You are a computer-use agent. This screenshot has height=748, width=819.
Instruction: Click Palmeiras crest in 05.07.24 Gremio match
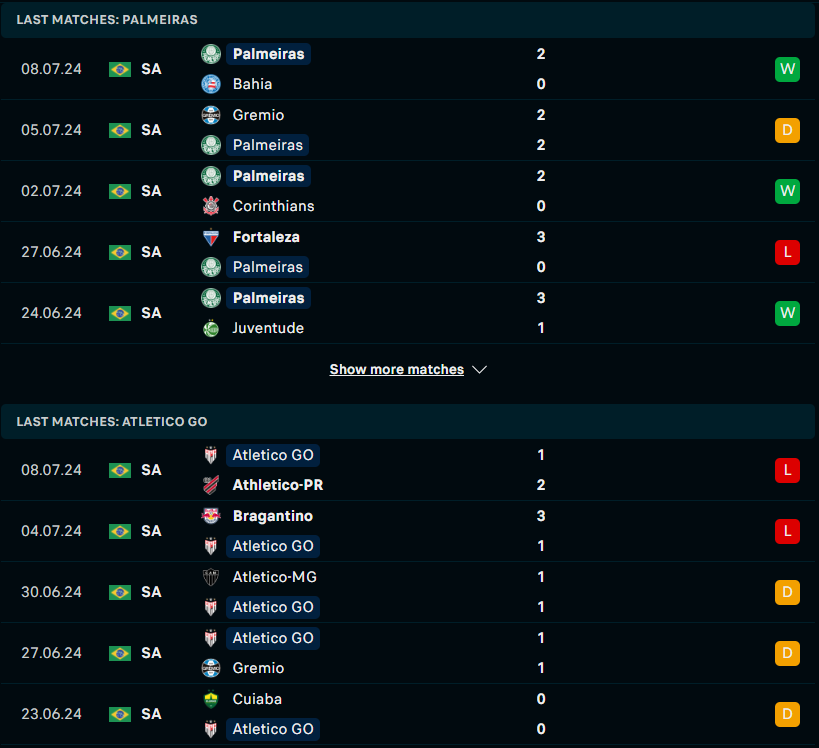point(211,145)
